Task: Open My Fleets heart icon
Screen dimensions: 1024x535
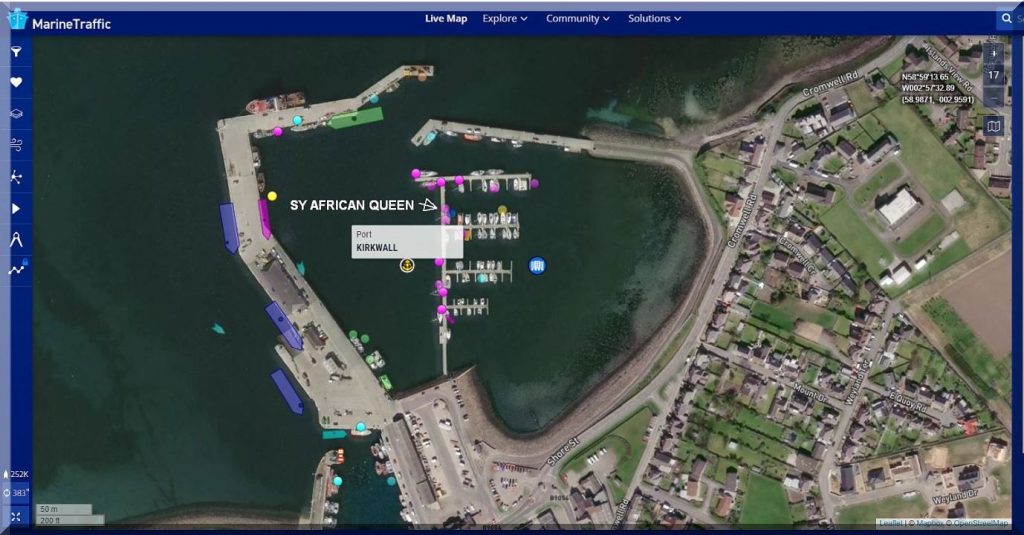Action: 16,82
